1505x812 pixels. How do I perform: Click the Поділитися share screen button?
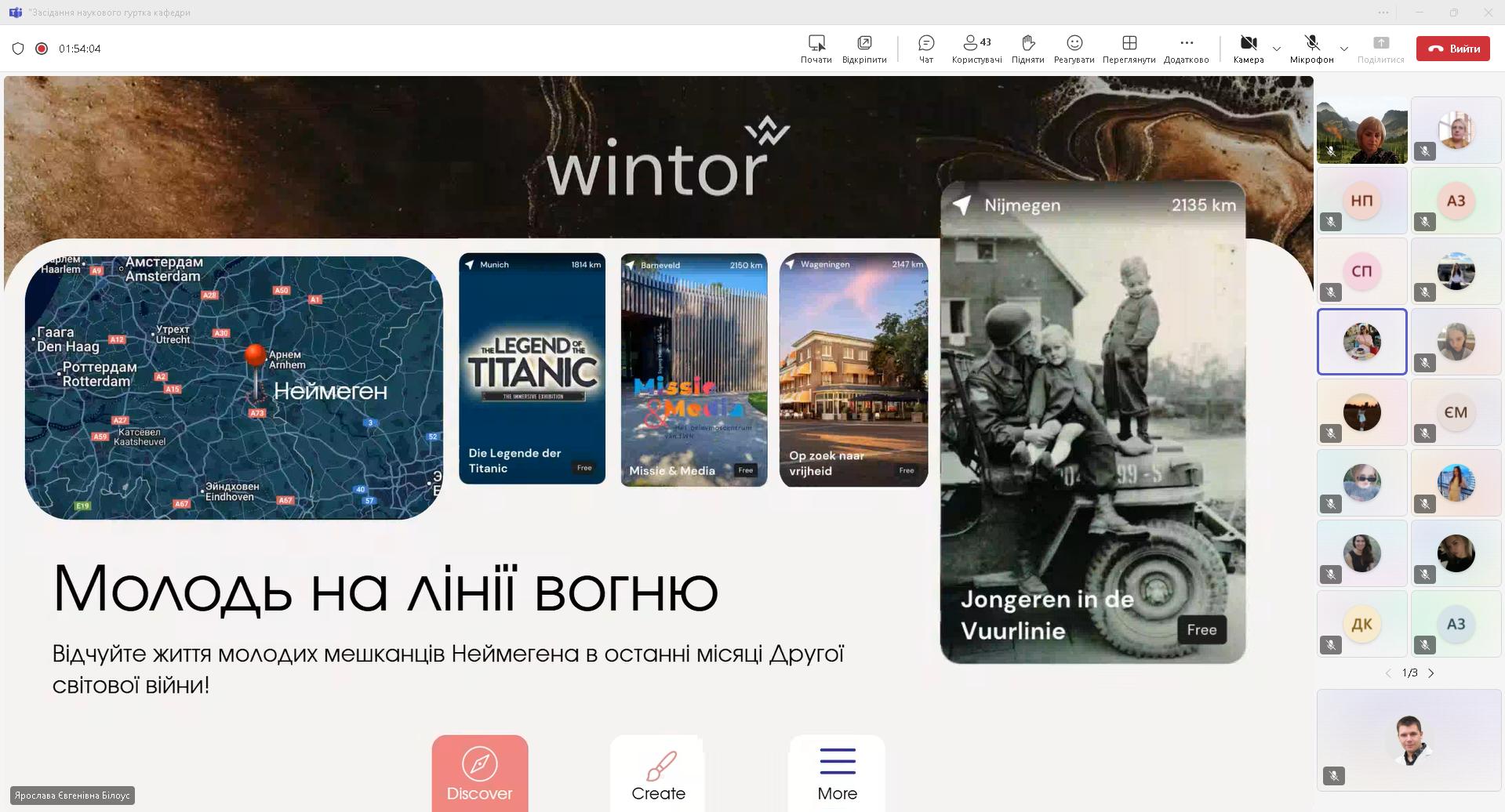(x=1380, y=49)
